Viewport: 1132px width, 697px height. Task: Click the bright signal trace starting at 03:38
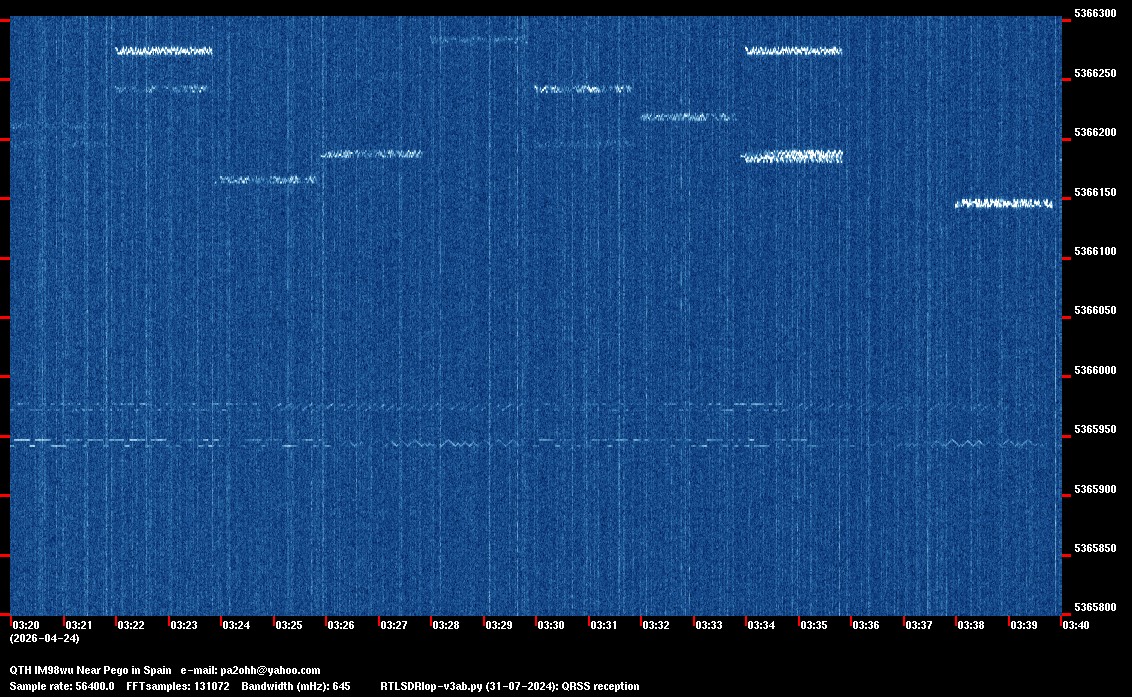(x=1003, y=204)
